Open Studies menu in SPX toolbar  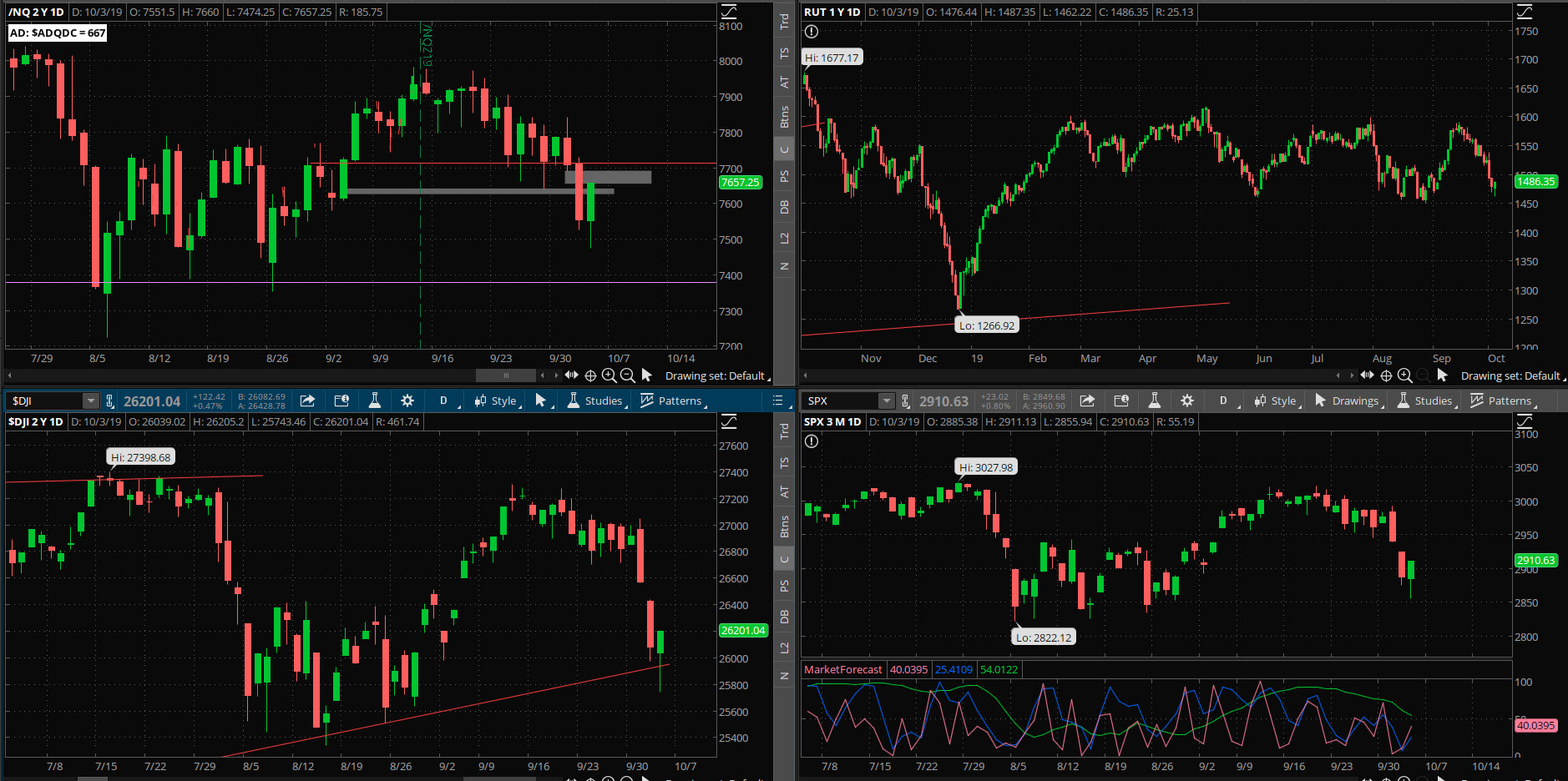tap(1428, 401)
